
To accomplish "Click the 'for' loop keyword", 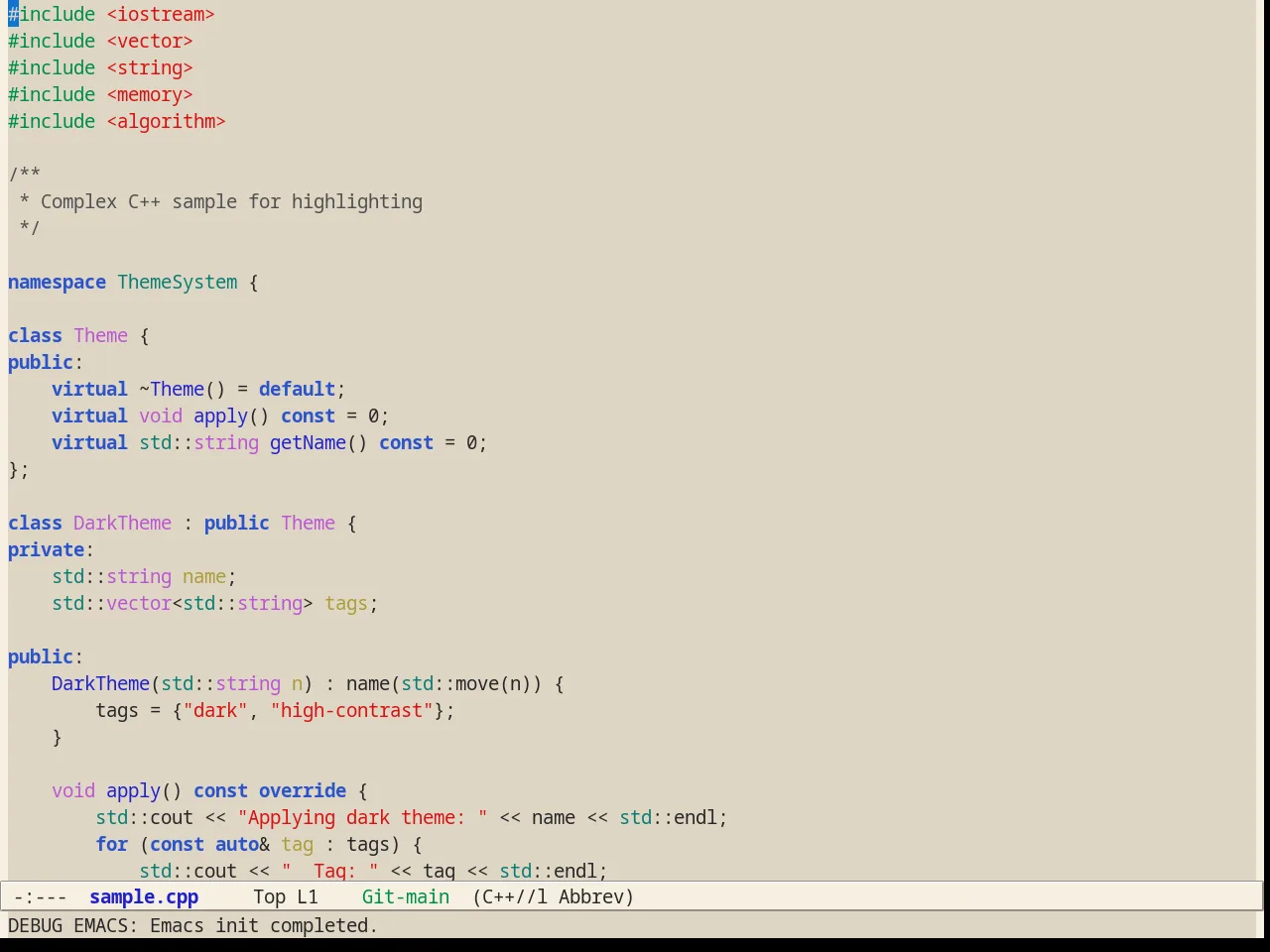I will 111,845.
